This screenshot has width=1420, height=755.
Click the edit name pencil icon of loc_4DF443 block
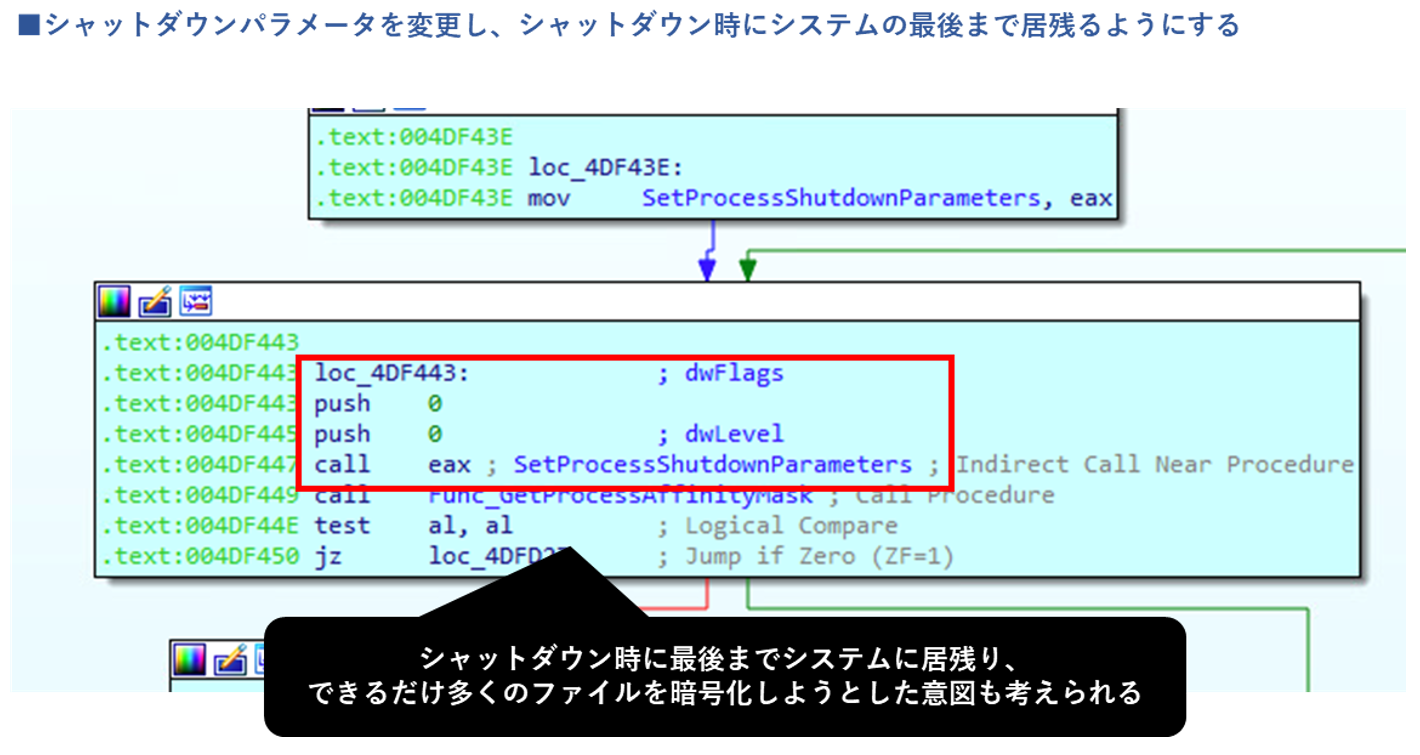[154, 301]
